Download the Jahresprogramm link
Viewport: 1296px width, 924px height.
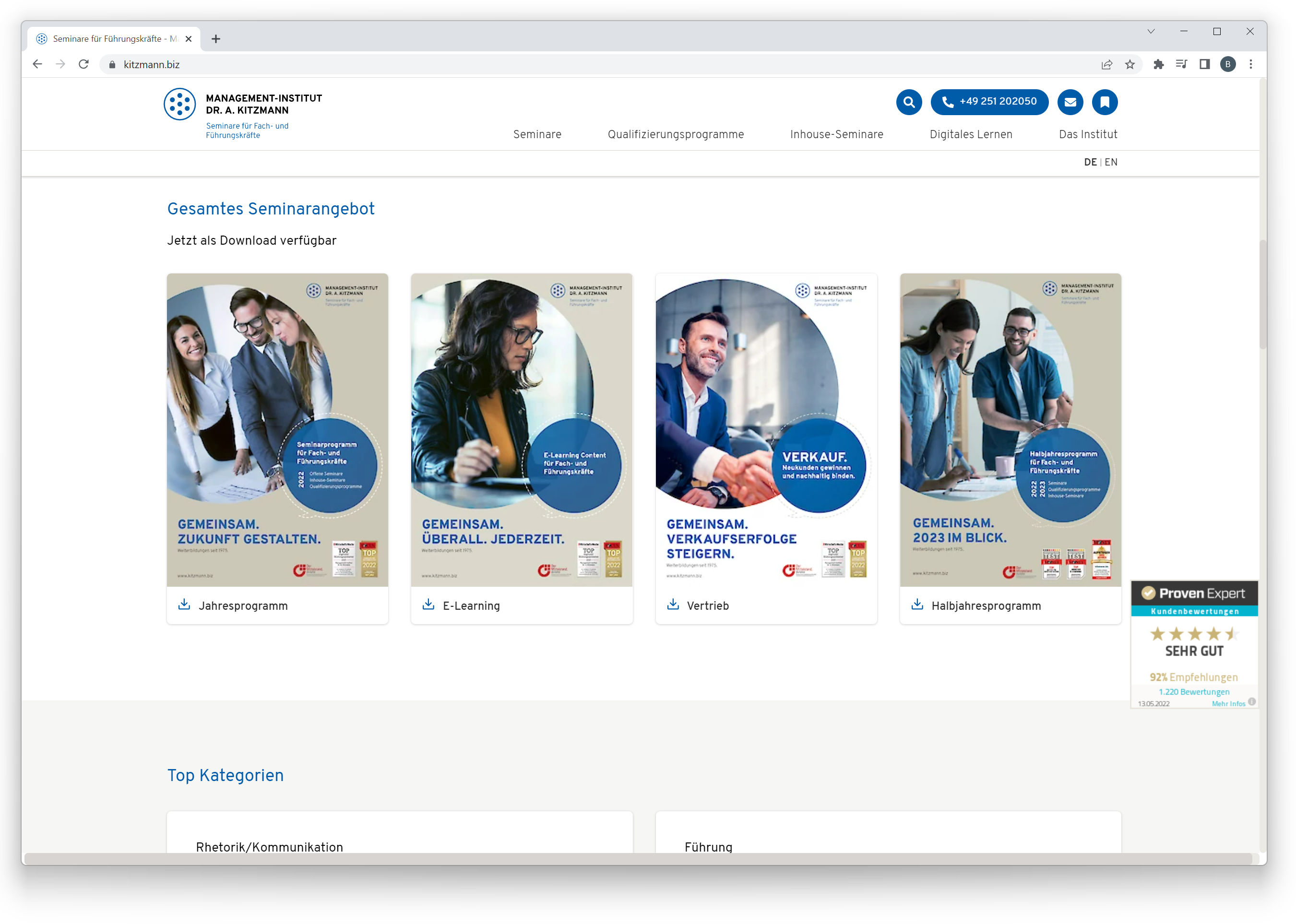(243, 606)
